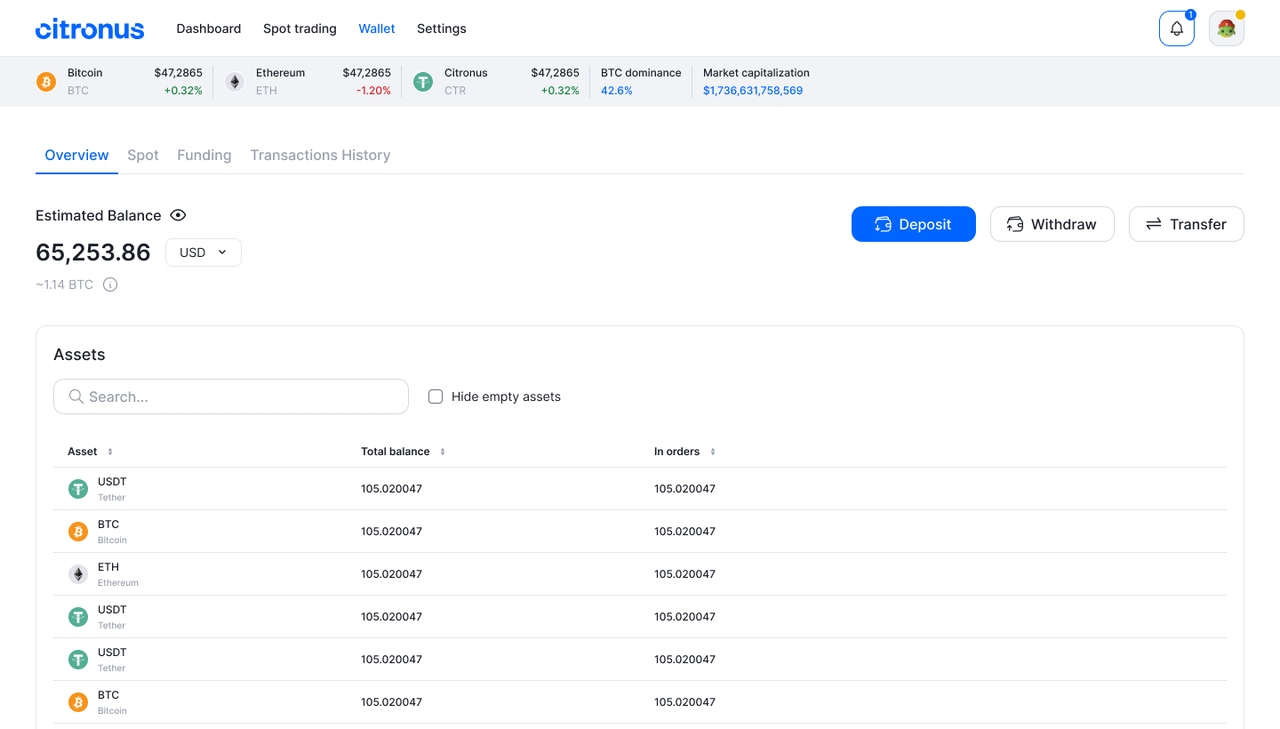Click the Transfer button
Viewport: 1280px width, 729px height.
[1186, 224]
